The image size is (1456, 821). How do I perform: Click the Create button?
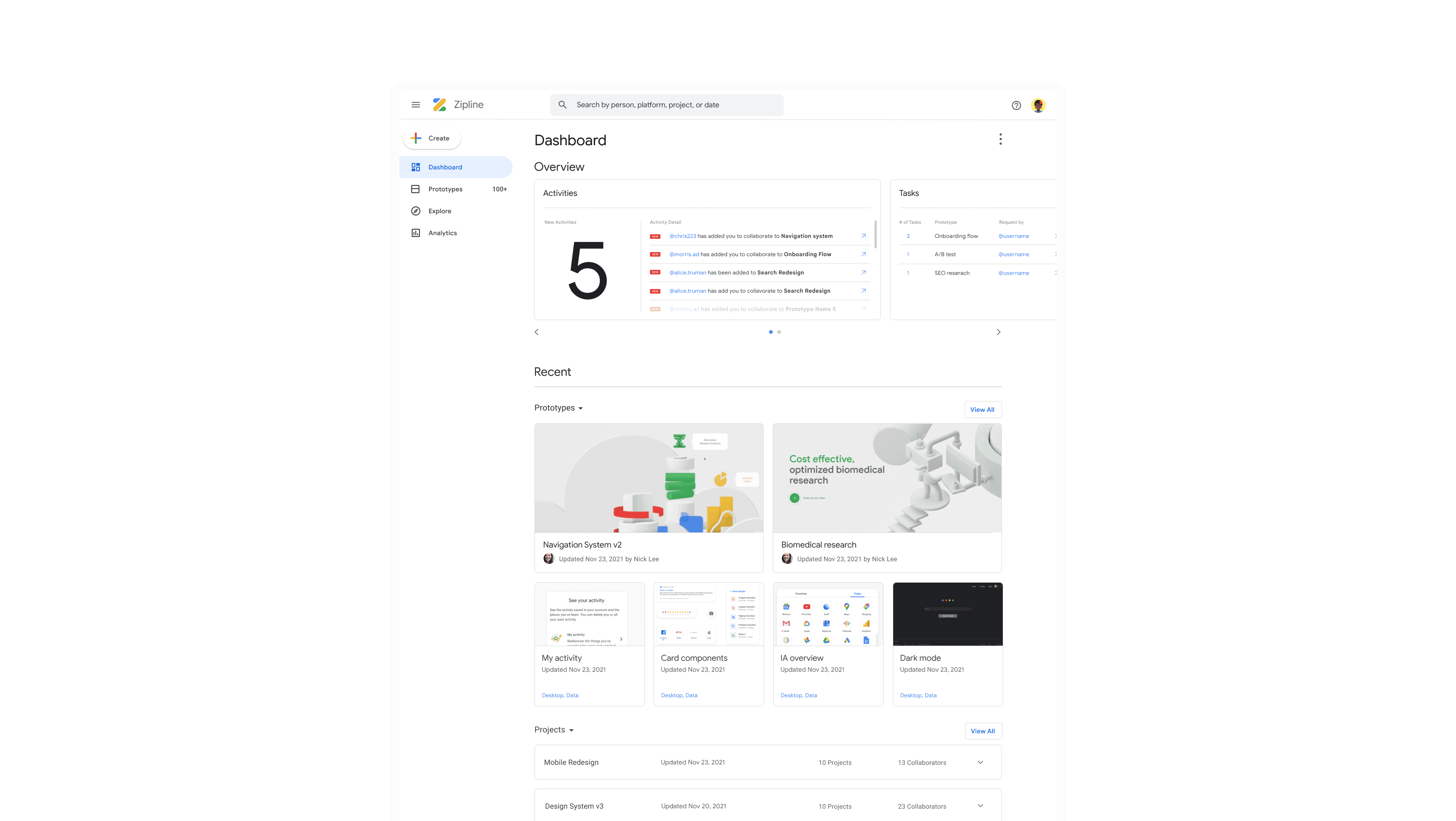tap(431, 138)
